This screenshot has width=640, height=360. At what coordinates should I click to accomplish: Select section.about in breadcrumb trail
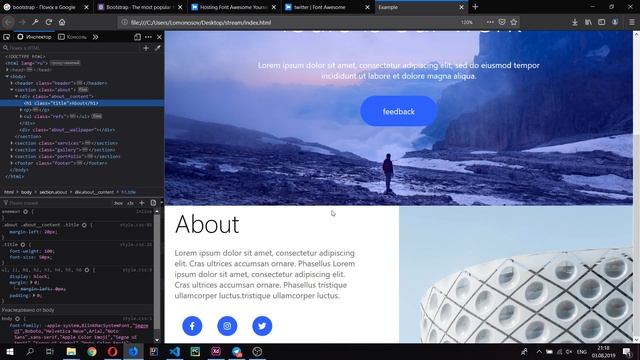coord(53,192)
